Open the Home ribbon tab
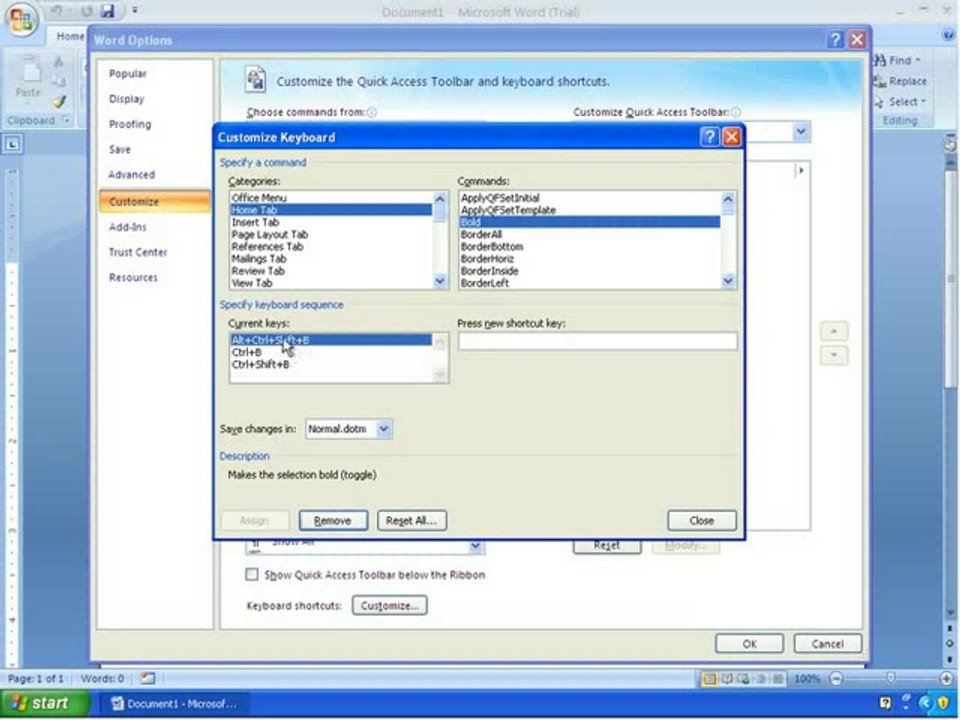This screenshot has height=720, width=960. pyautogui.click(x=70, y=36)
